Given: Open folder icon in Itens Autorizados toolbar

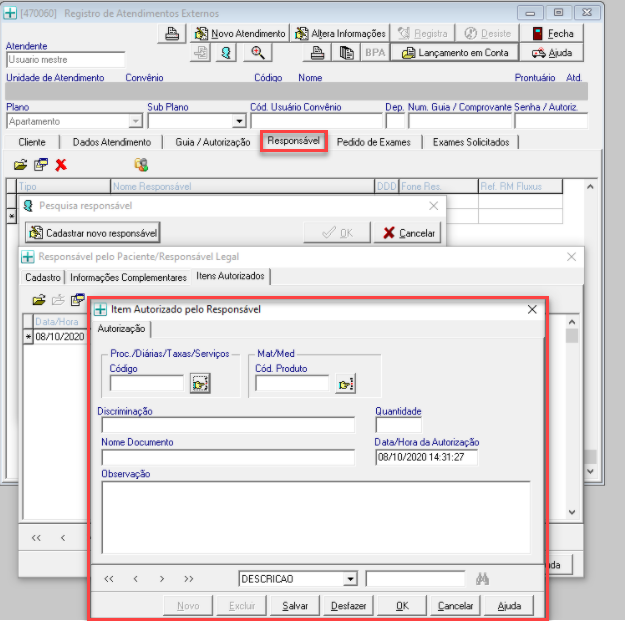Looking at the screenshot, I should 39,300.
